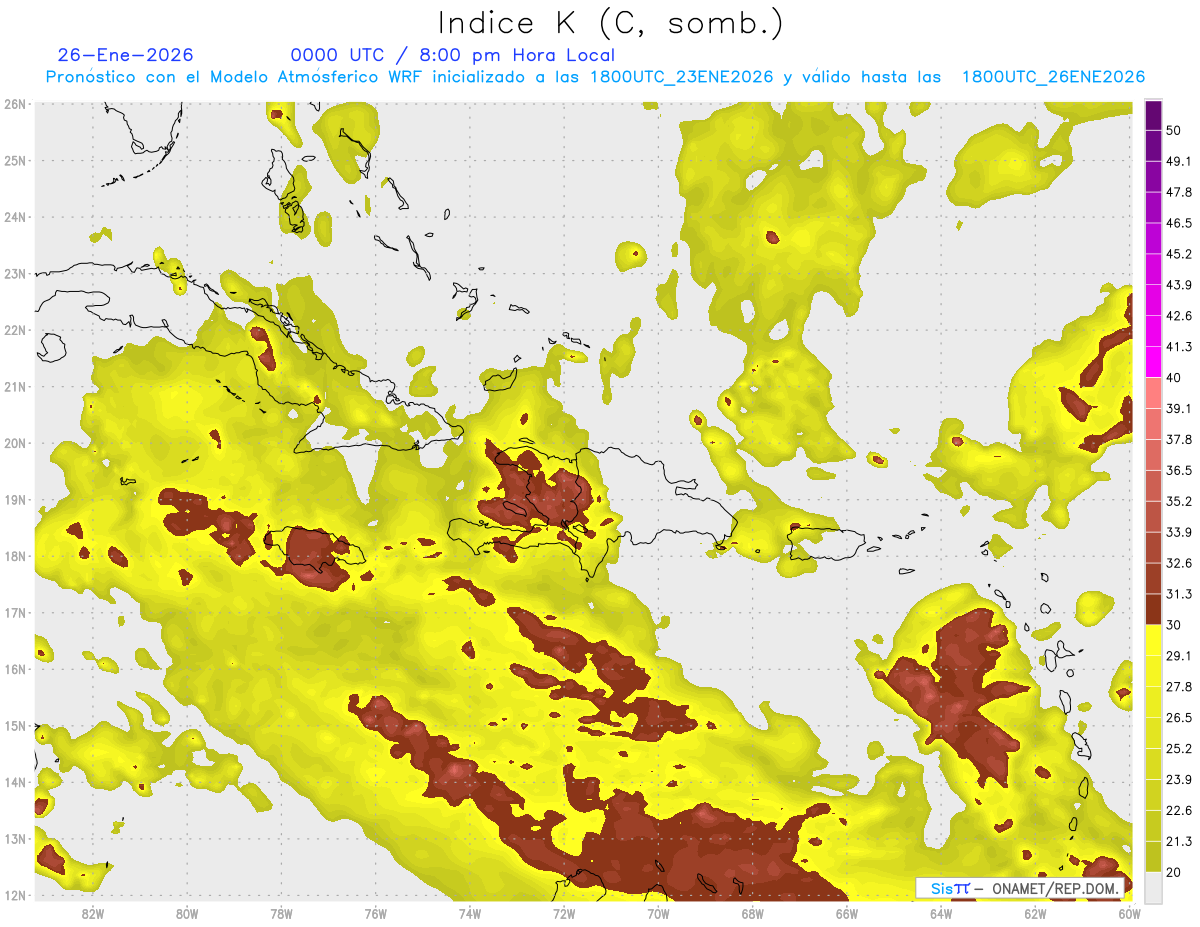The width and height of the screenshot is (1200, 927).
Task: Click the colorbar value '32.6'
Action: [1178, 563]
